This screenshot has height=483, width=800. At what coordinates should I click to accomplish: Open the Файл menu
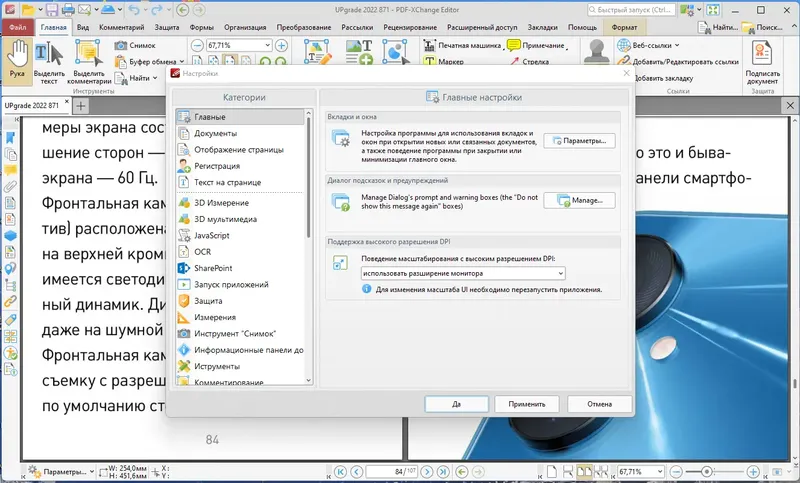click(17, 27)
